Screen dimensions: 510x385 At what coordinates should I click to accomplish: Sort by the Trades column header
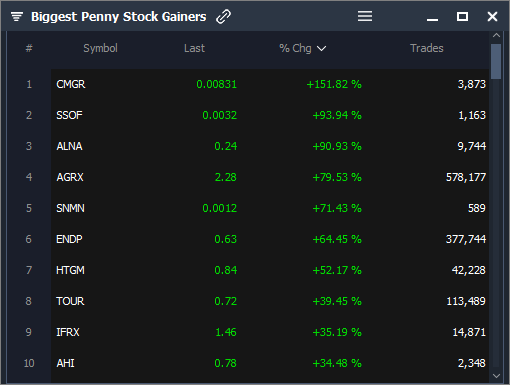coord(427,48)
